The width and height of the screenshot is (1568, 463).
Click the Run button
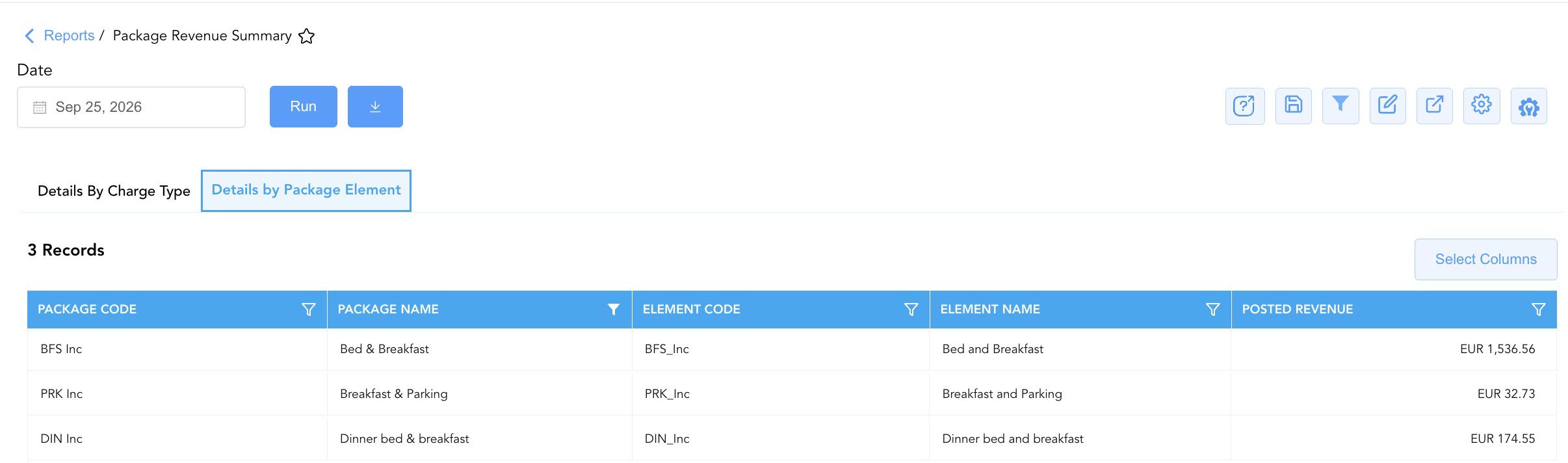(304, 107)
